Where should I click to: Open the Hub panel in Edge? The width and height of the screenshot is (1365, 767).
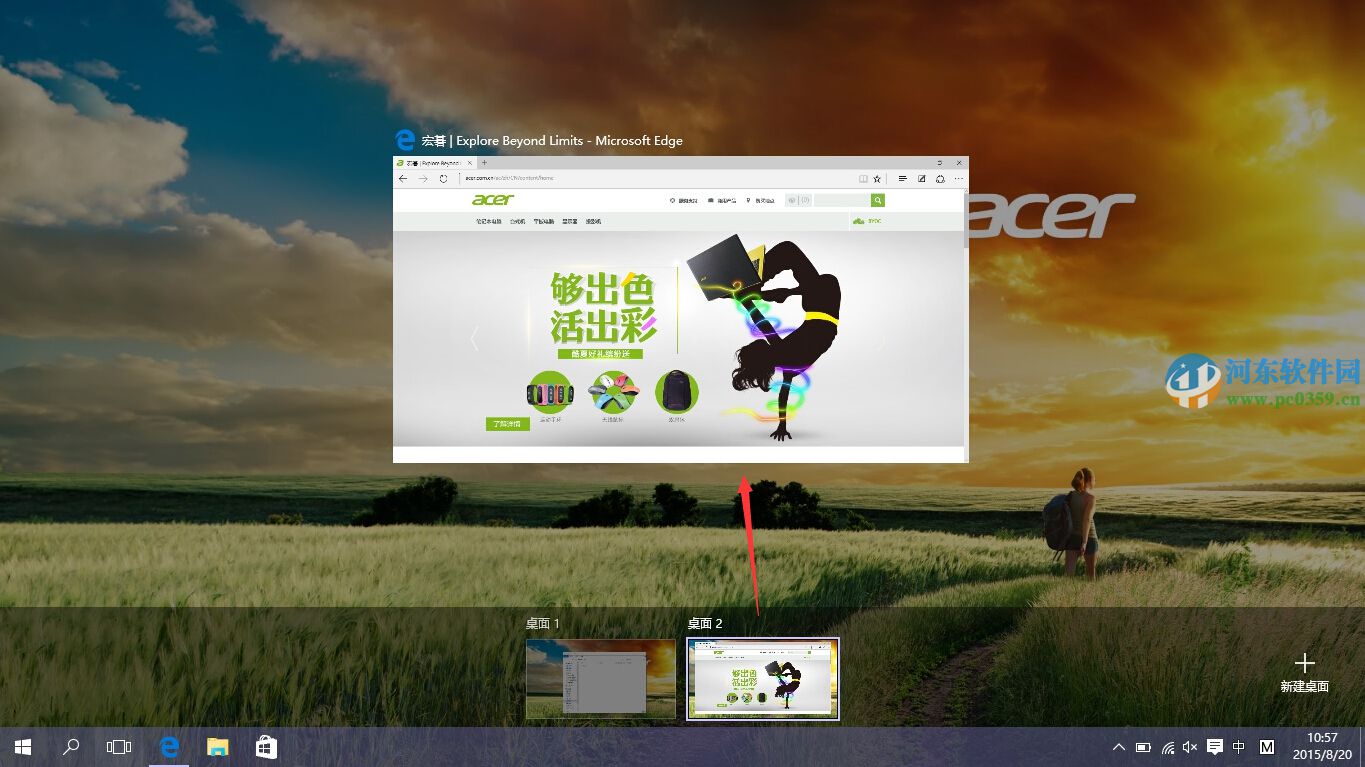[x=902, y=178]
